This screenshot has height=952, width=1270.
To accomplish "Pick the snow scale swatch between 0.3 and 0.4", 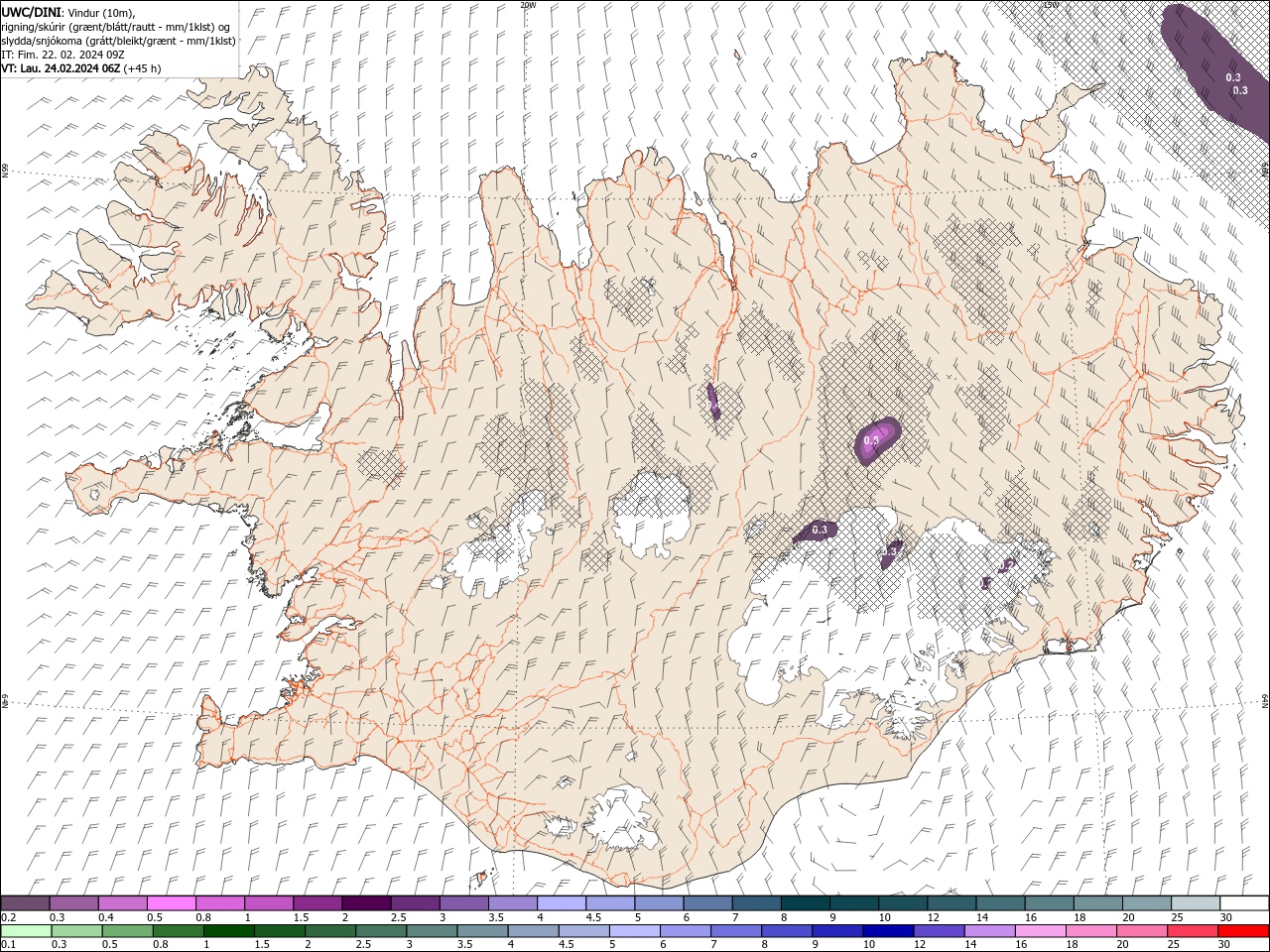I will pos(74,903).
